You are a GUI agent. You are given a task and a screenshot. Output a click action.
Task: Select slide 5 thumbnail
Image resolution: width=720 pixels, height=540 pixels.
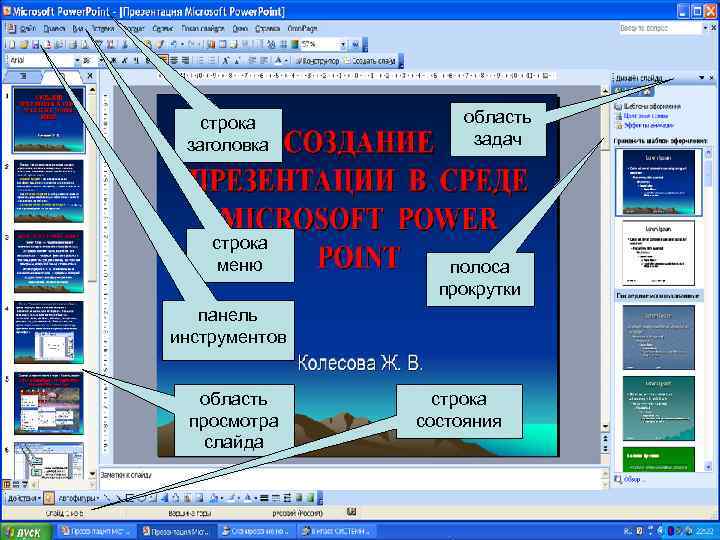click(x=49, y=404)
